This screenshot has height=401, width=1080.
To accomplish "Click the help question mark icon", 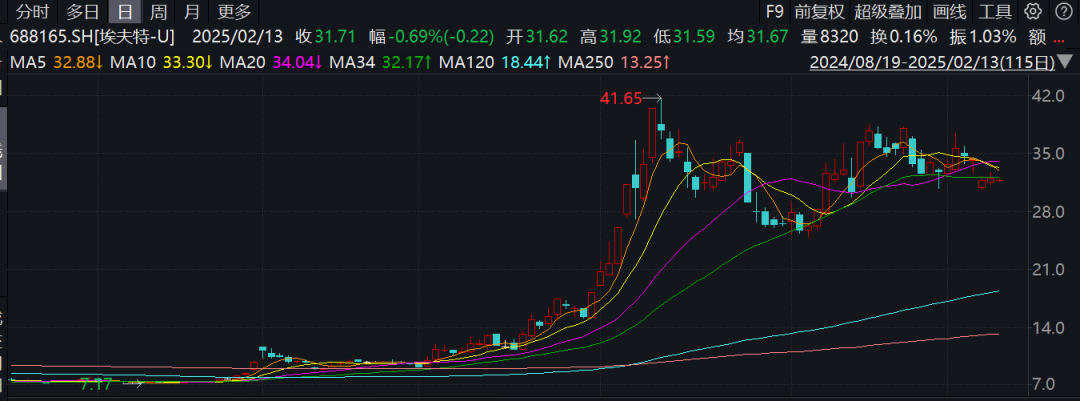I will (1063, 12).
